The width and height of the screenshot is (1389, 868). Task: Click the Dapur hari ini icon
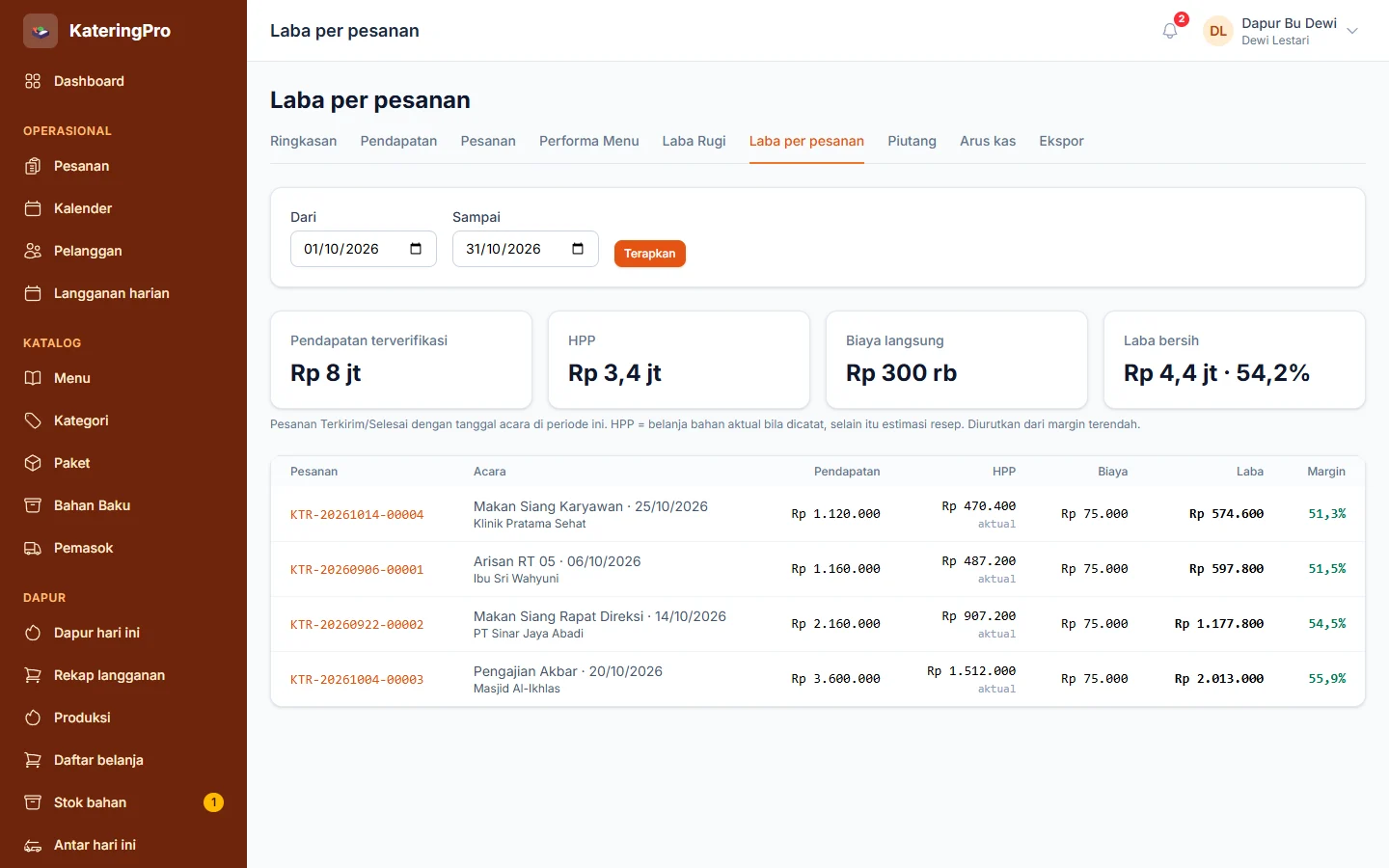click(33, 633)
